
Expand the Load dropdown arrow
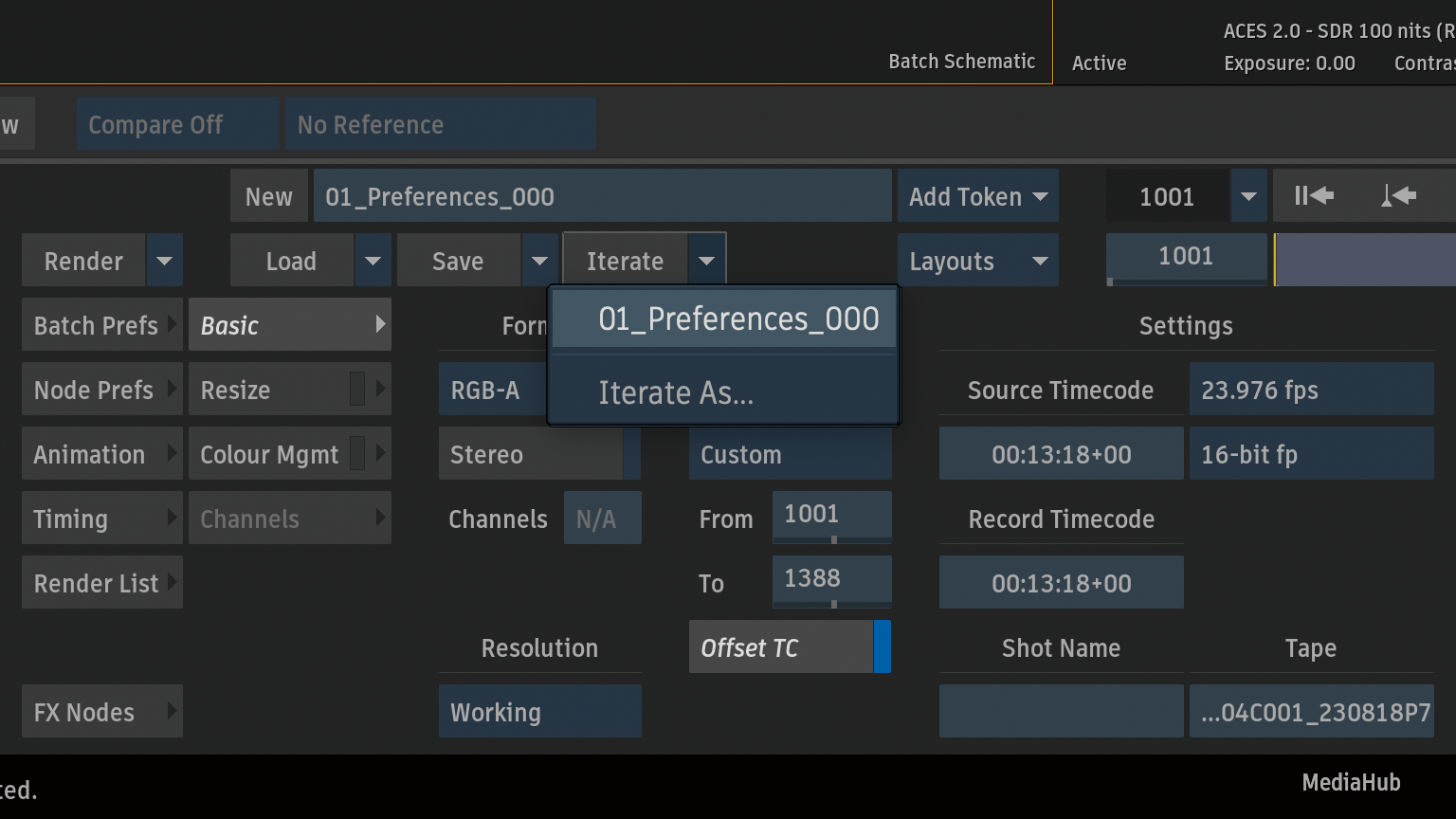click(373, 261)
